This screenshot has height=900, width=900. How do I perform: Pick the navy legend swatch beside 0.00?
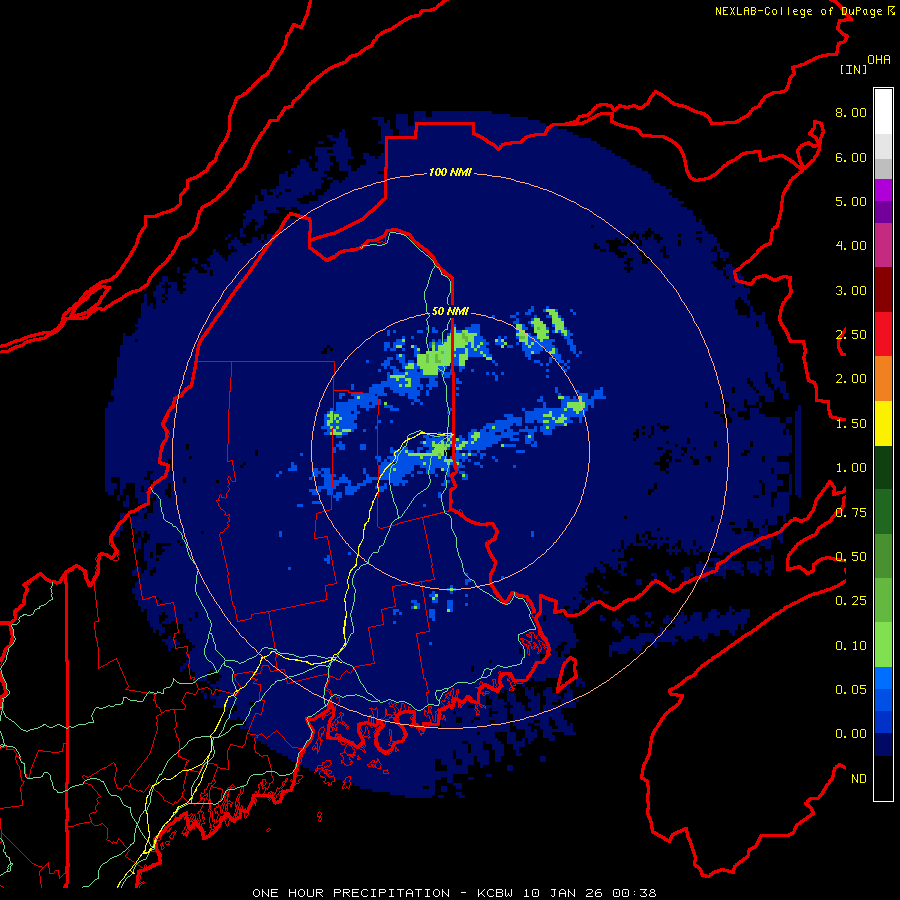click(883, 745)
